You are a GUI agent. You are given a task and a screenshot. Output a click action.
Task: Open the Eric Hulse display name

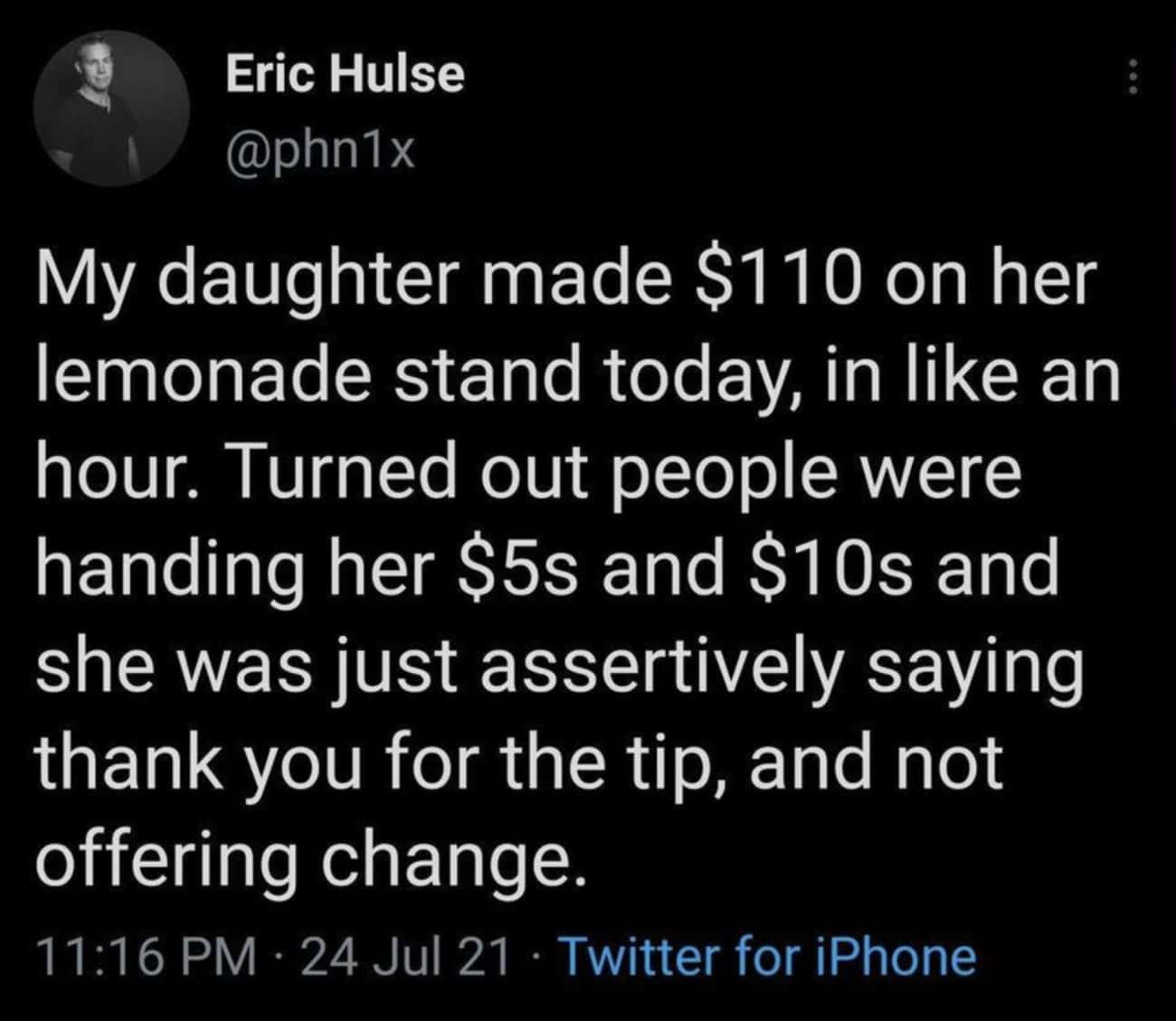pyautogui.click(x=344, y=74)
